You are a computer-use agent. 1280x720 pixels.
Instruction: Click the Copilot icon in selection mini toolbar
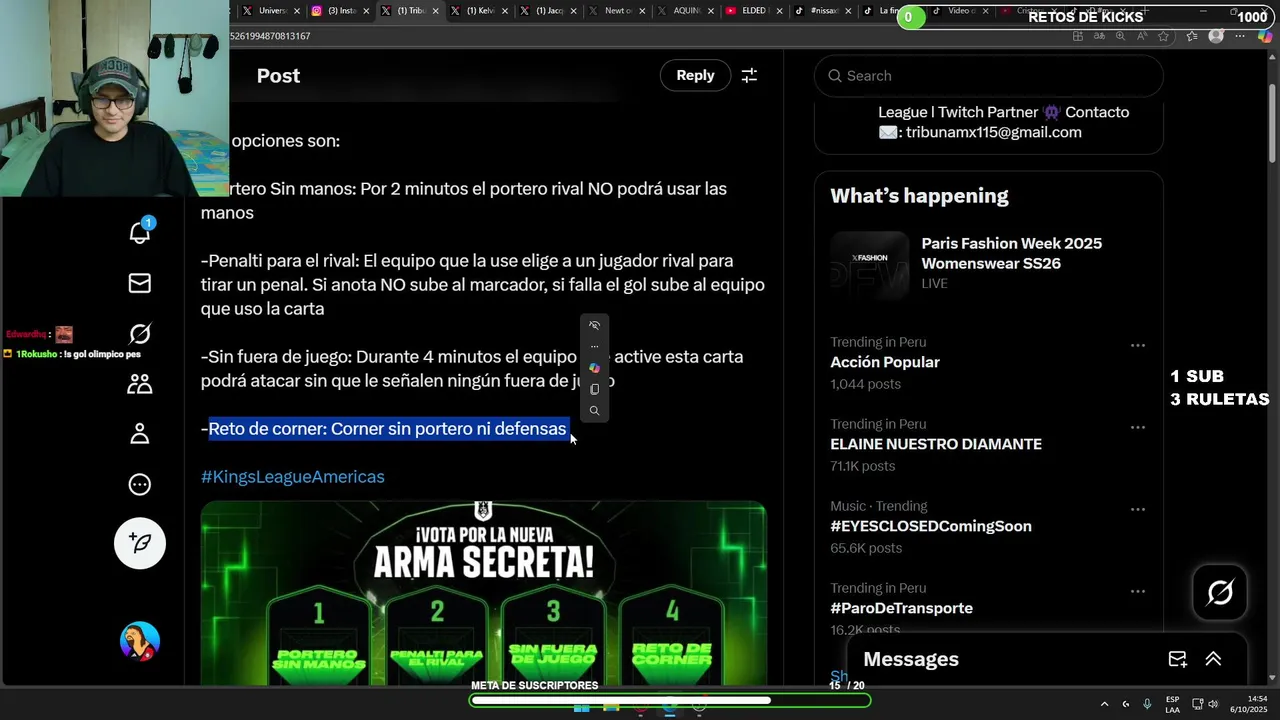click(x=594, y=368)
